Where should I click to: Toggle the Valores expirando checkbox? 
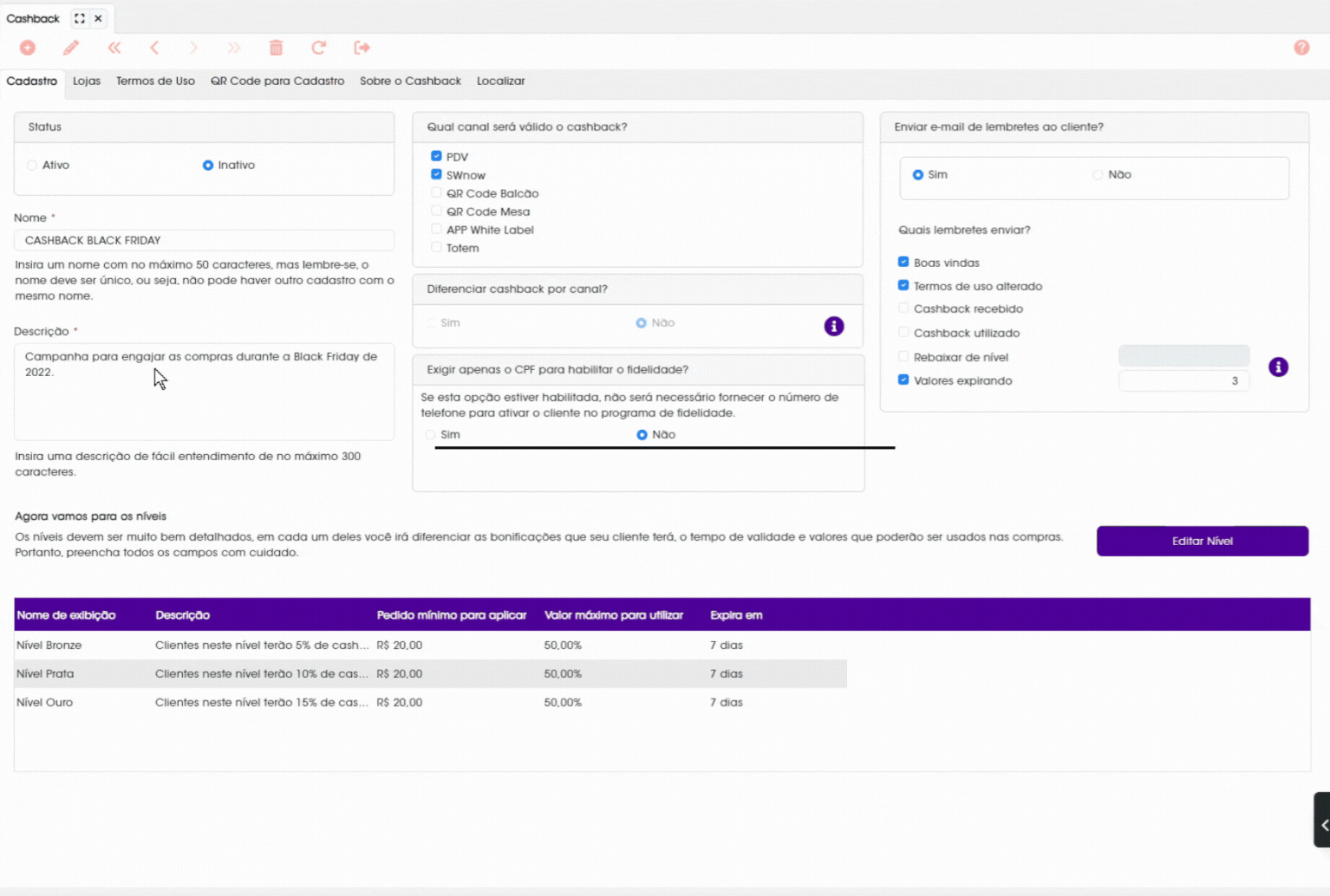[903, 380]
